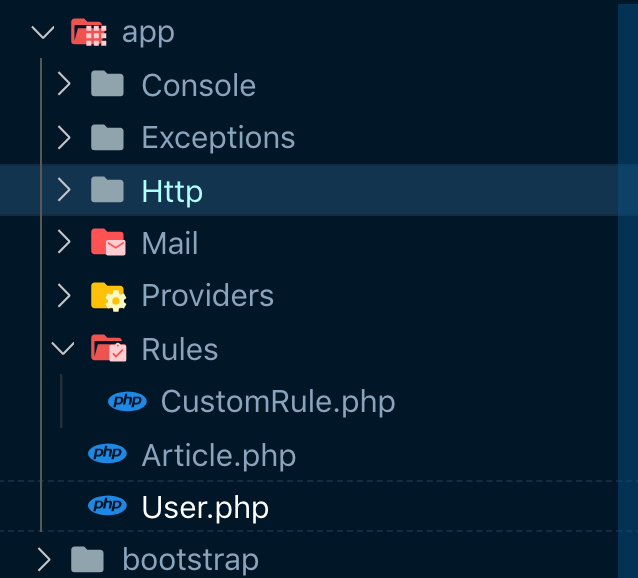
Task: Expand the Http folder chevron
Action: (64, 190)
